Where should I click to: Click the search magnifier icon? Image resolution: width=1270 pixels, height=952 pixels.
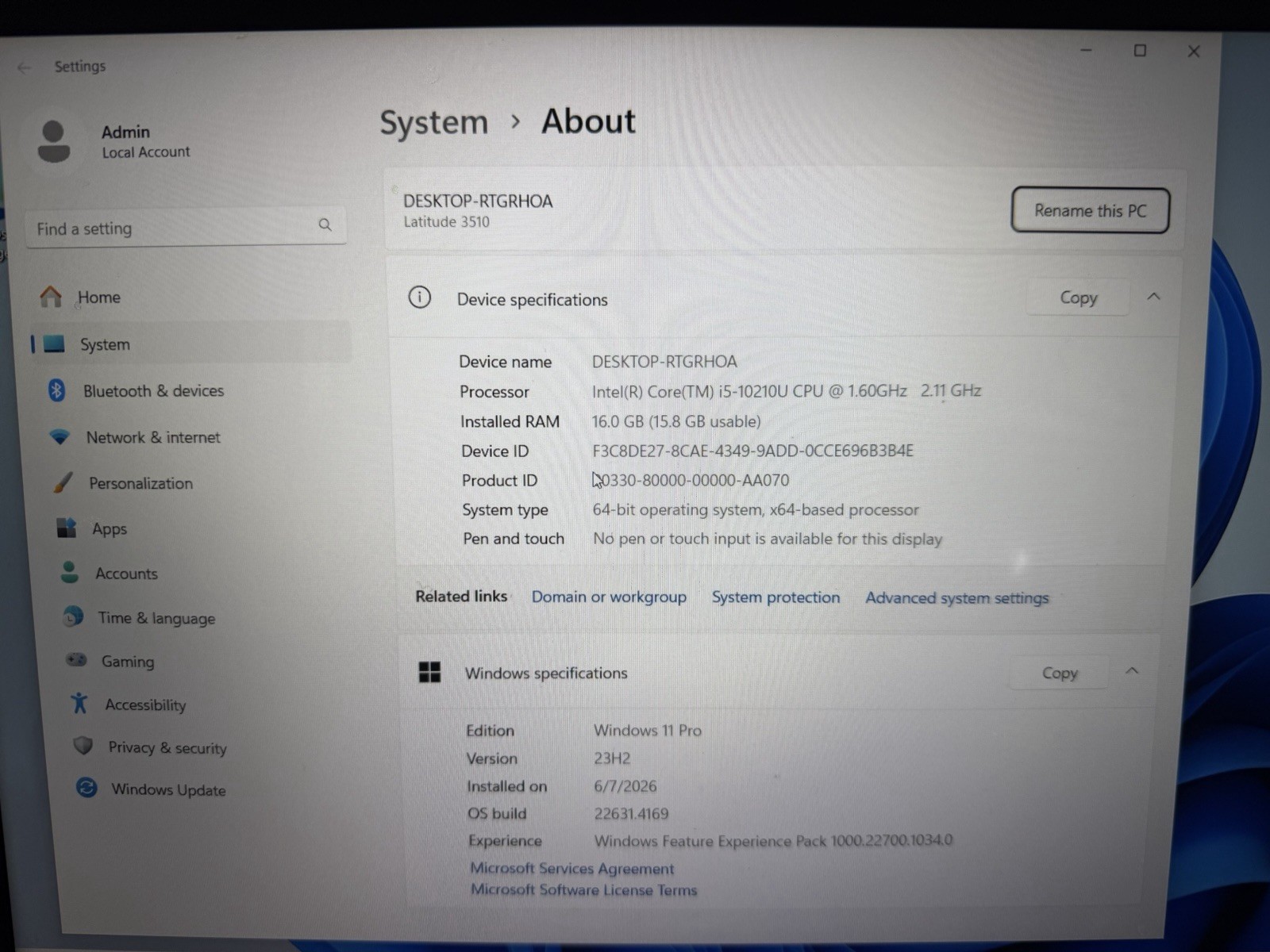[x=325, y=225]
